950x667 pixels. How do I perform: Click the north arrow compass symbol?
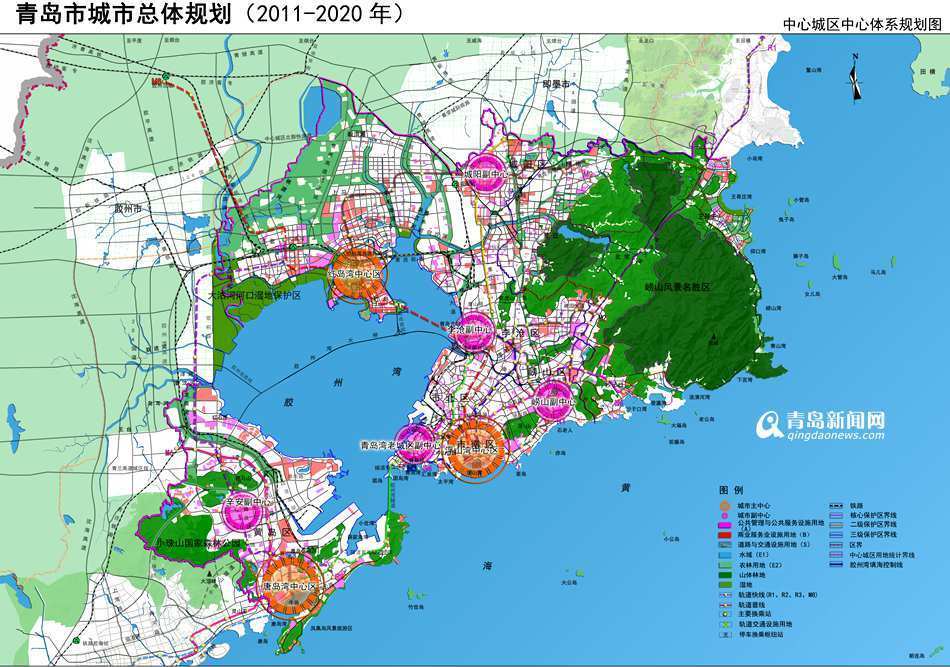coord(854,83)
